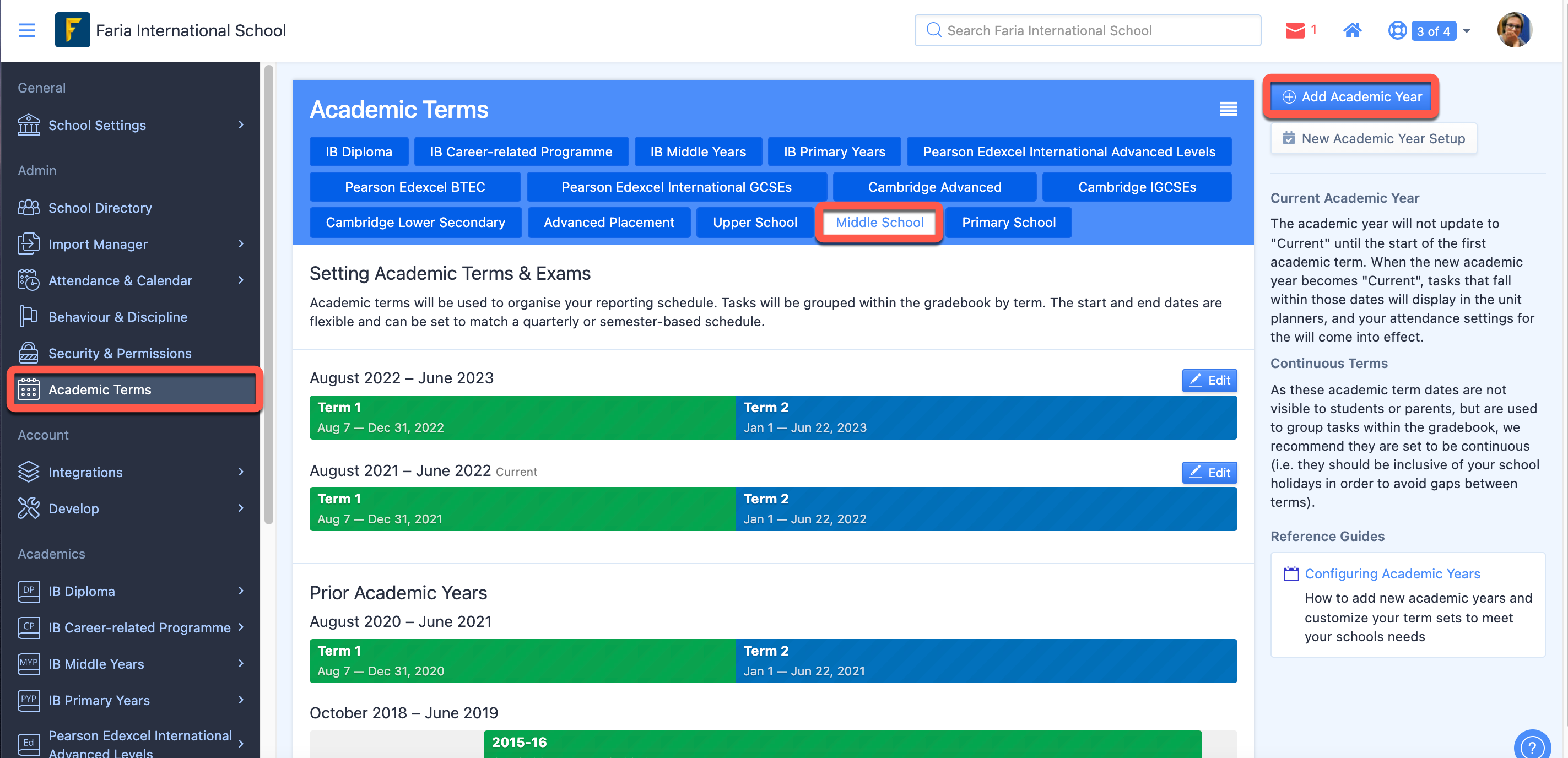1568x758 pixels.
Task: Open the user profile avatar
Action: pyautogui.click(x=1514, y=30)
